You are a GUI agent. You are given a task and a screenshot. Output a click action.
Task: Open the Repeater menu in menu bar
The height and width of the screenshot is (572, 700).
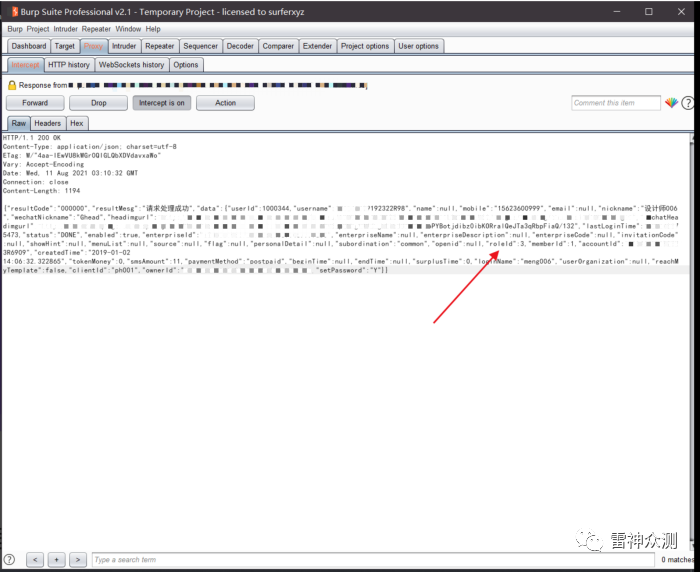96,29
